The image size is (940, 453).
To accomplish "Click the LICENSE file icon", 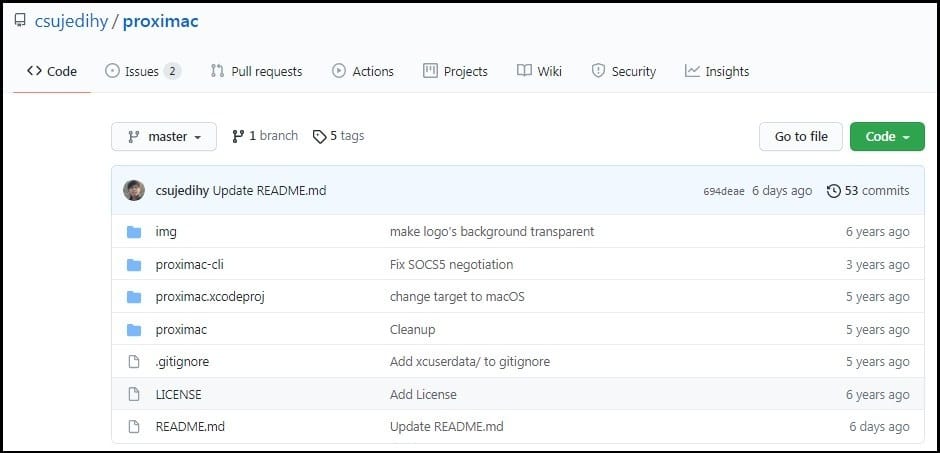I will tap(134, 395).
